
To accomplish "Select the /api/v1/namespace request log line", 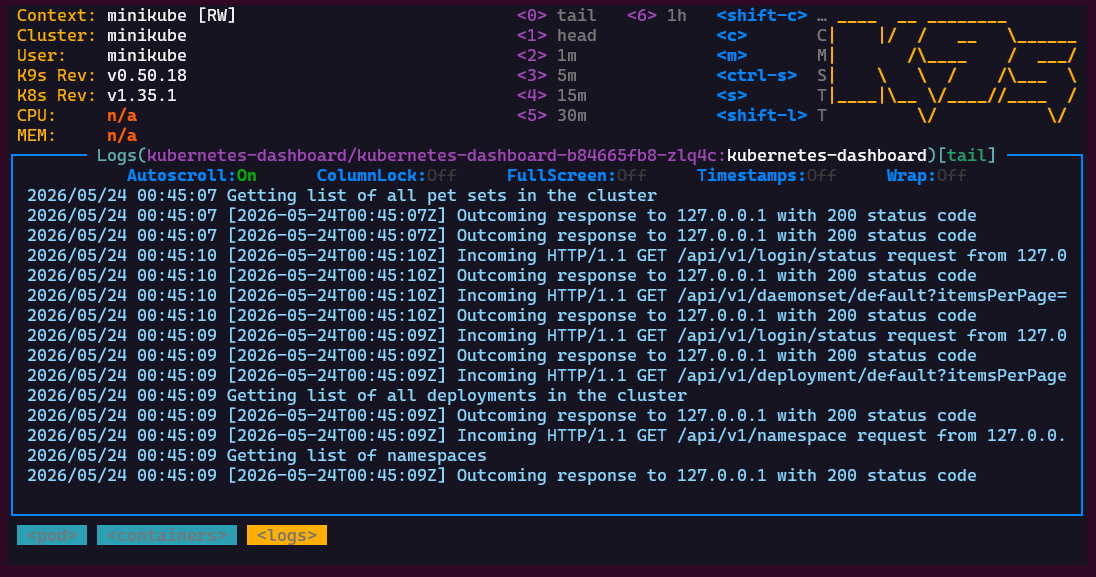I will [547, 435].
